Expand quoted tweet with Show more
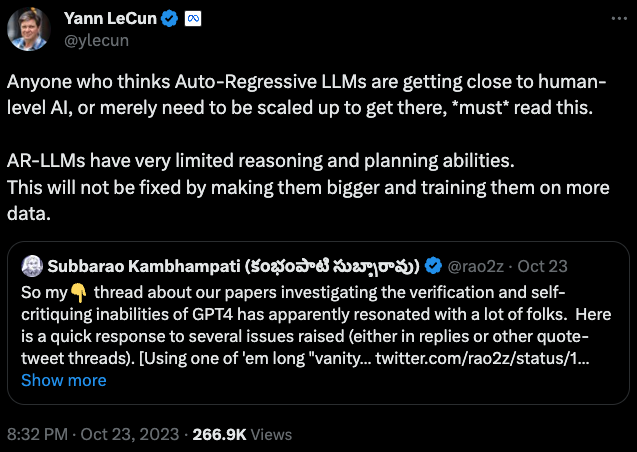 tap(63, 380)
